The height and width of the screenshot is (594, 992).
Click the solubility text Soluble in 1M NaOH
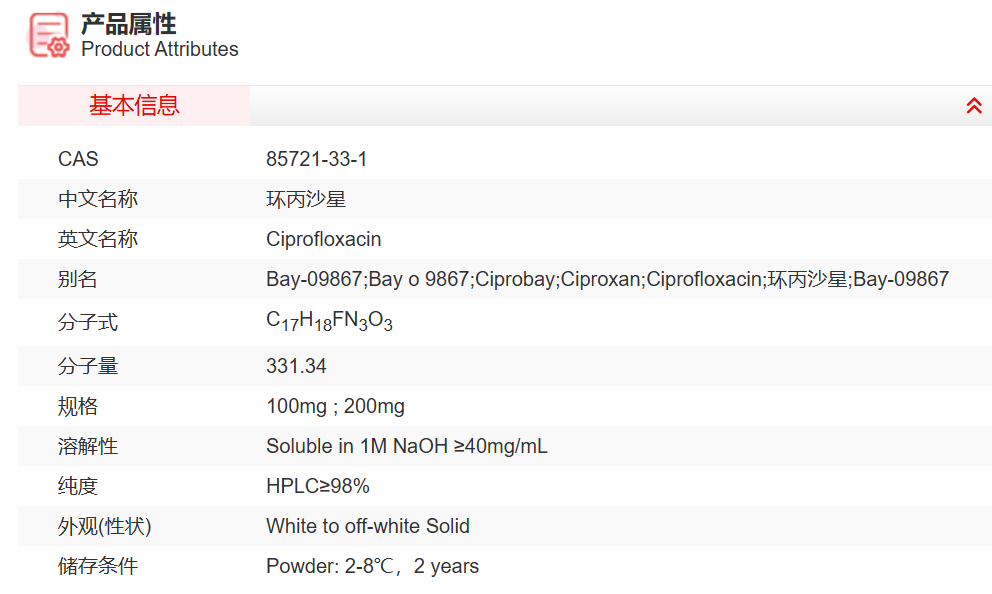click(406, 446)
